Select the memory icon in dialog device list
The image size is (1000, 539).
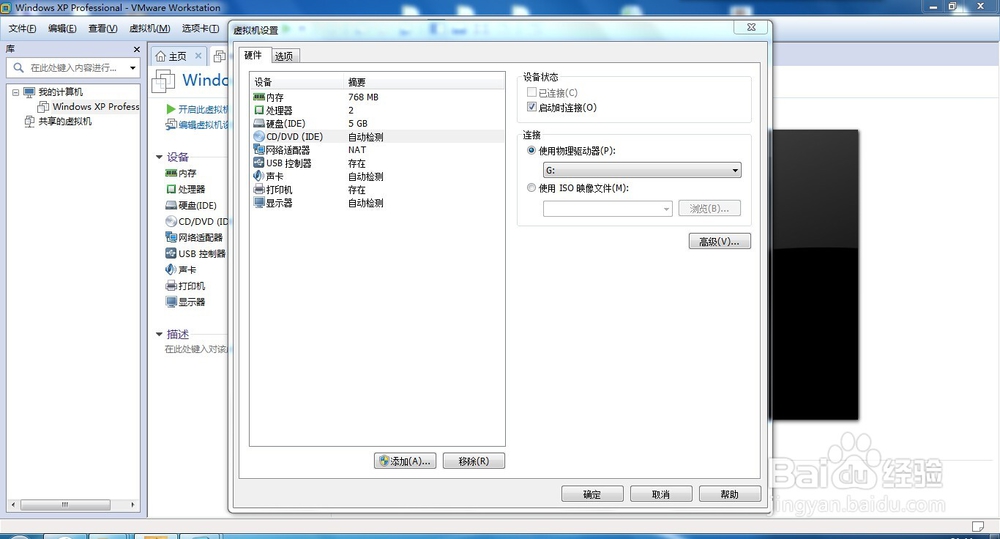(259, 97)
